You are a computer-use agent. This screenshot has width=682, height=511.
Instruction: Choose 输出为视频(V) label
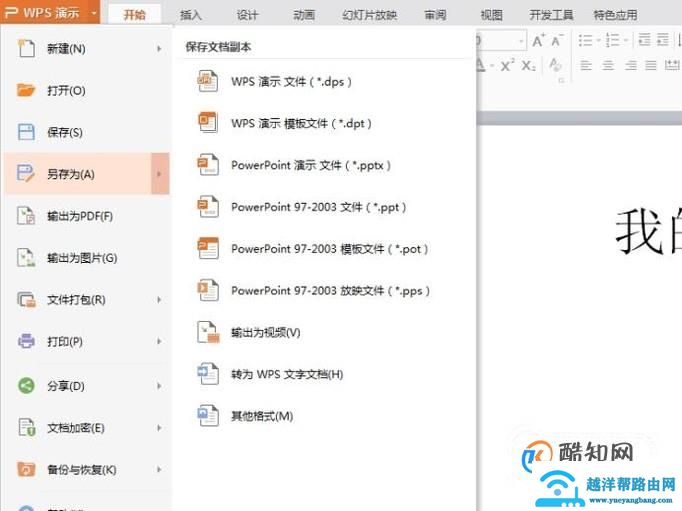(x=266, y=333)
